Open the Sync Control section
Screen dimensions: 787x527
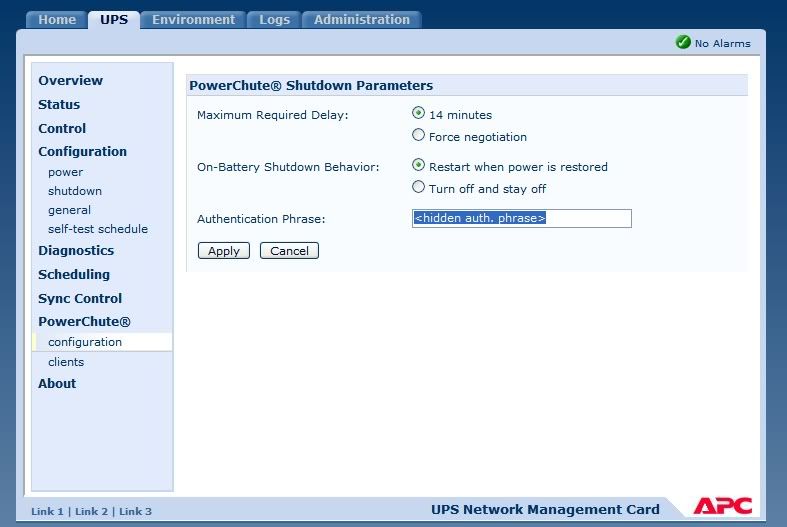[x=80, y=299]
